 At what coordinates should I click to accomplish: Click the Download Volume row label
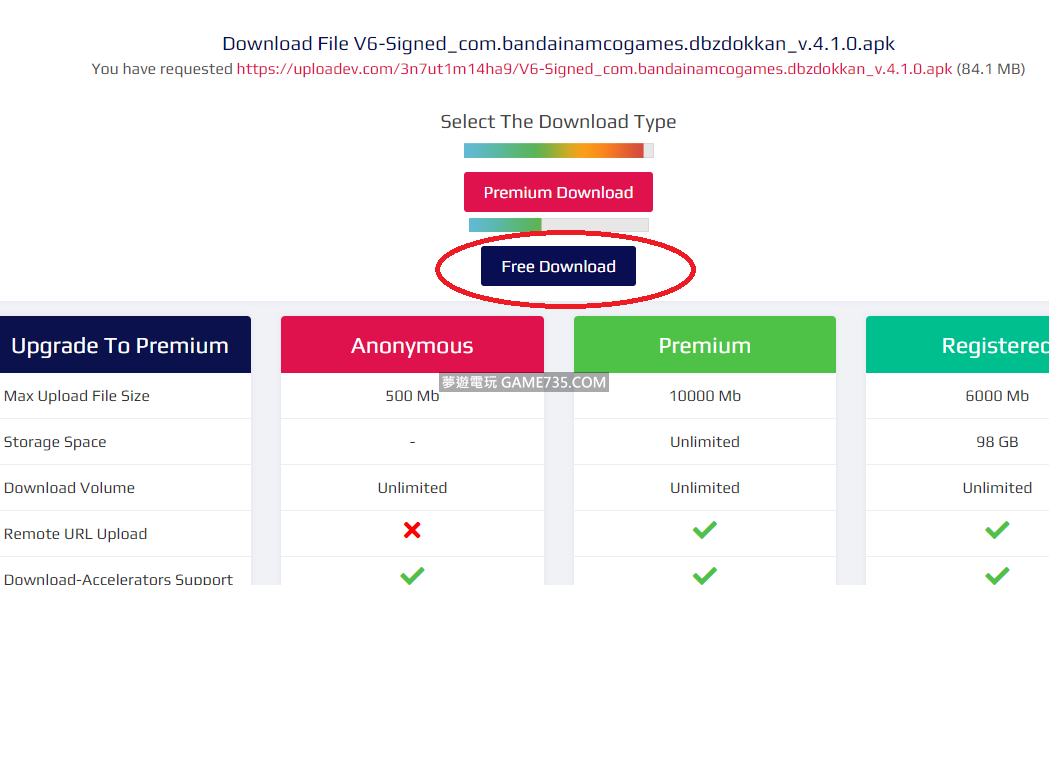69,488
